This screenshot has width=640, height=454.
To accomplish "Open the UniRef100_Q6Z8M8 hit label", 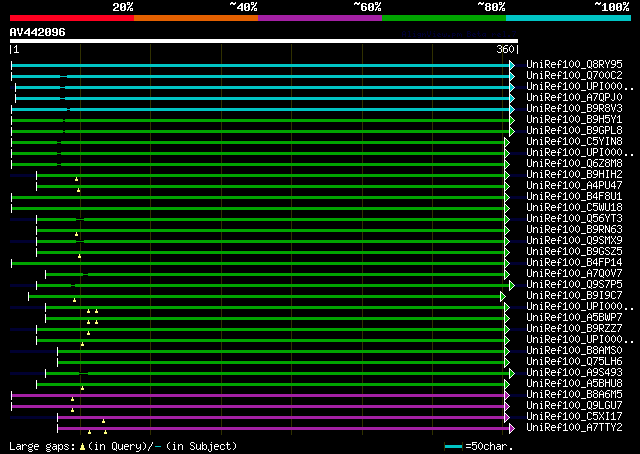I will coord(574,164).
